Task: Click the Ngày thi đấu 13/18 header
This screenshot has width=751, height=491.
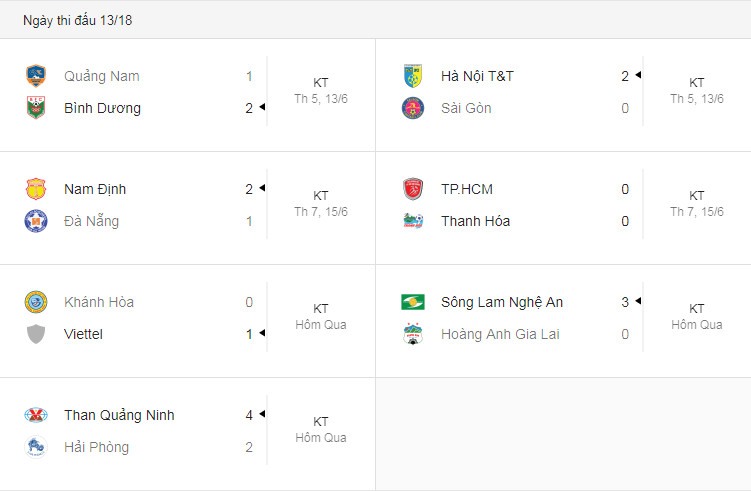Action: pyautogui.click(x=78, y=20)
